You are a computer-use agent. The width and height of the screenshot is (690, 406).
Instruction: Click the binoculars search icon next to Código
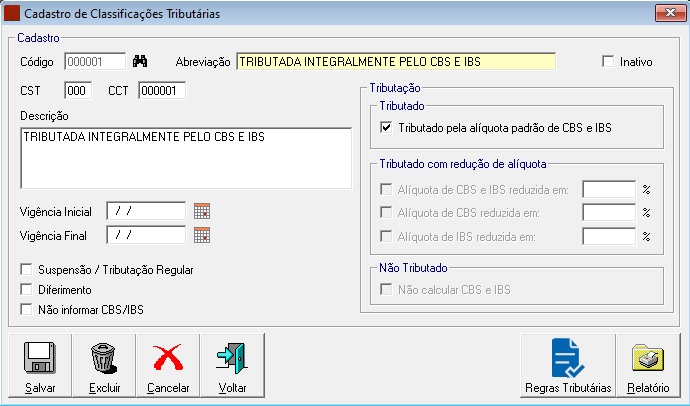point(140,62)
